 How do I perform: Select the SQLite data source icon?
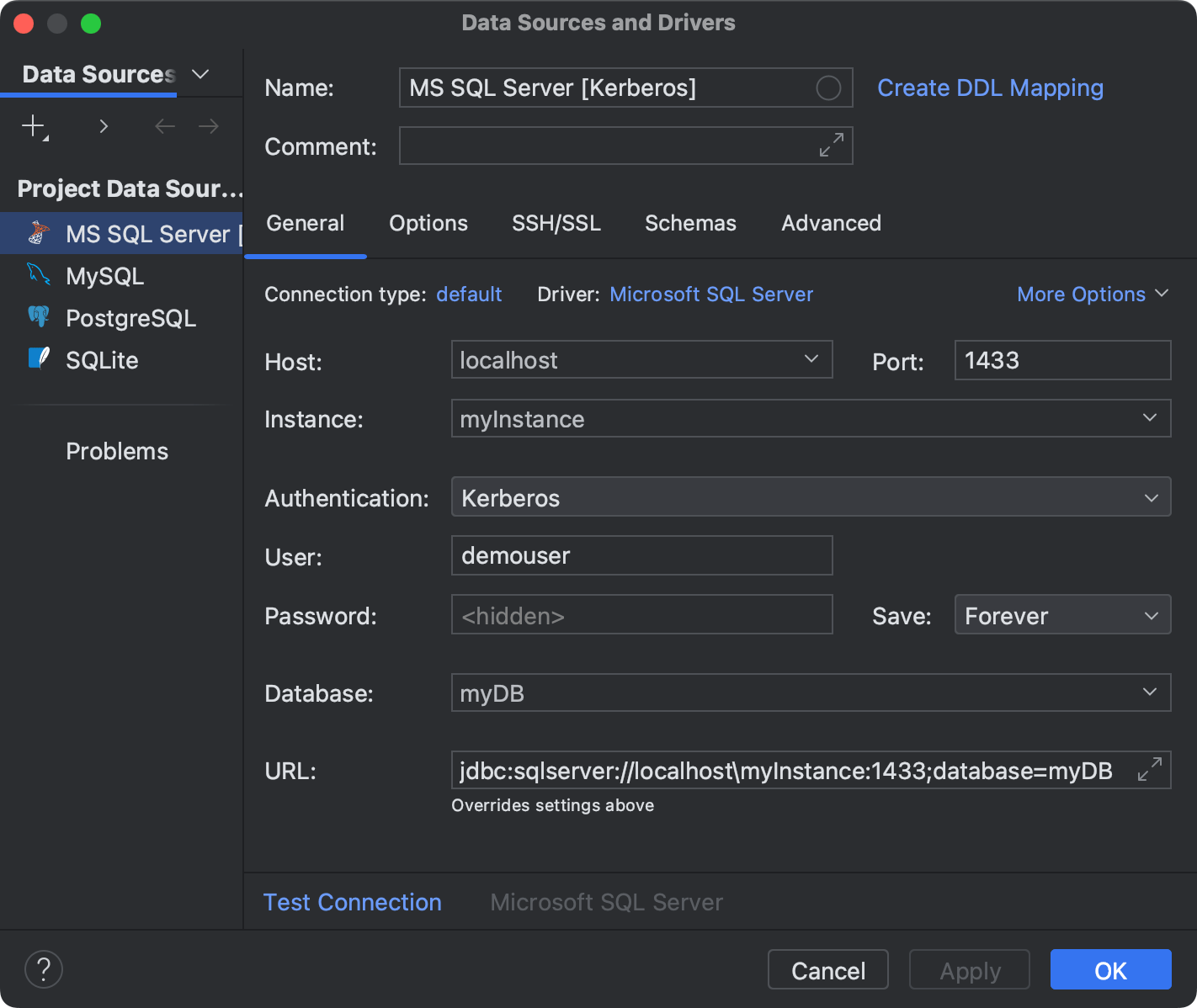(39, 359)
